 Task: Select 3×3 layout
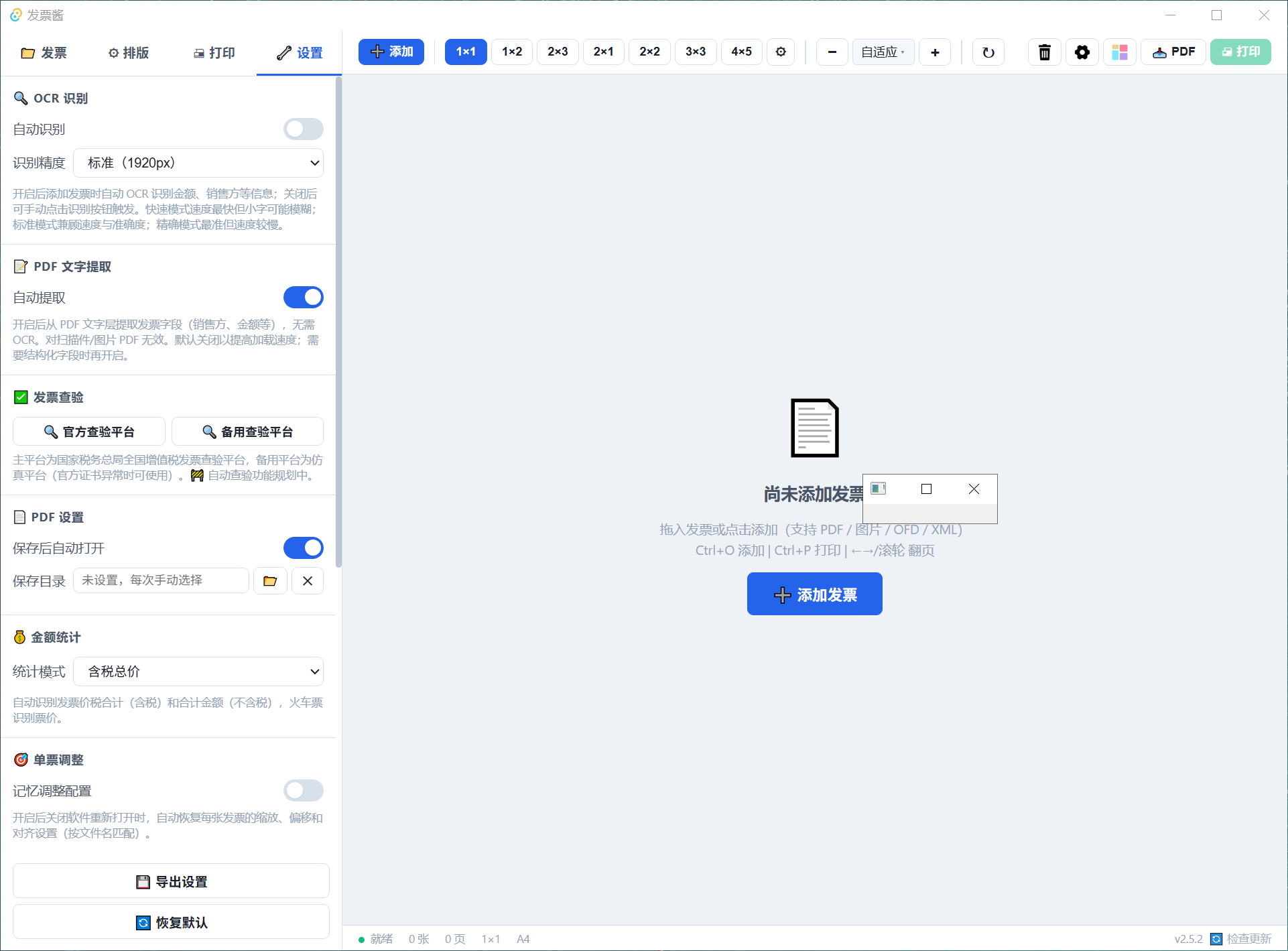click(x=696, y=52)
